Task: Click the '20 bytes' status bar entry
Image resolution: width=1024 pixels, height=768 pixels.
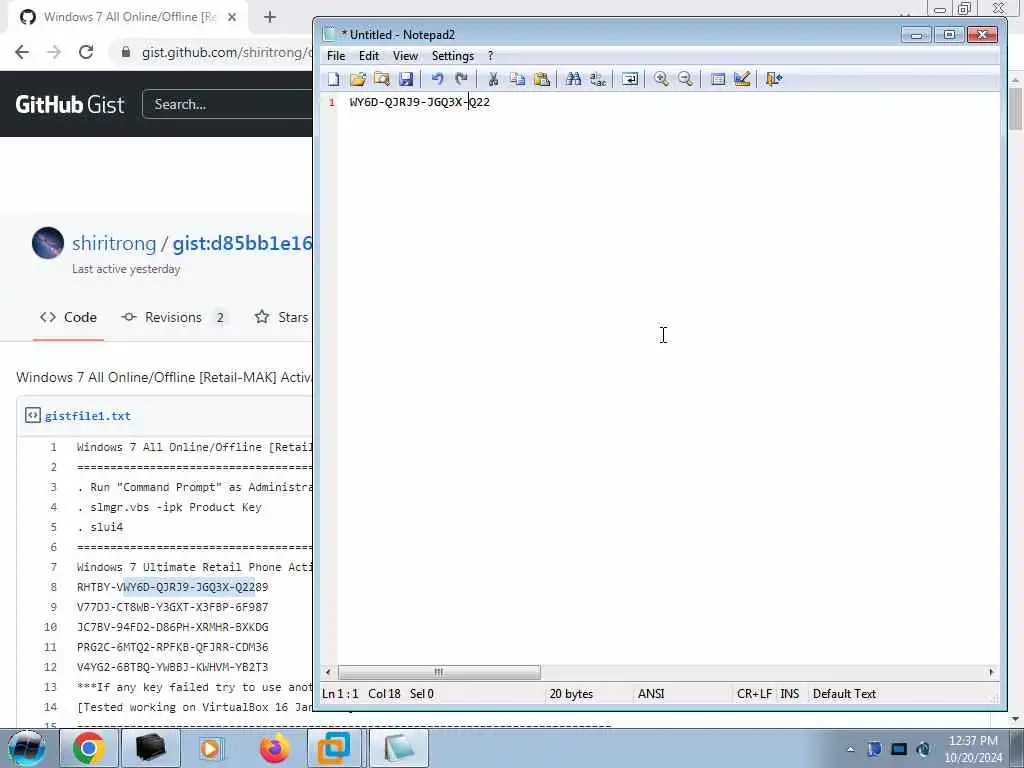Action: (571, 694)
